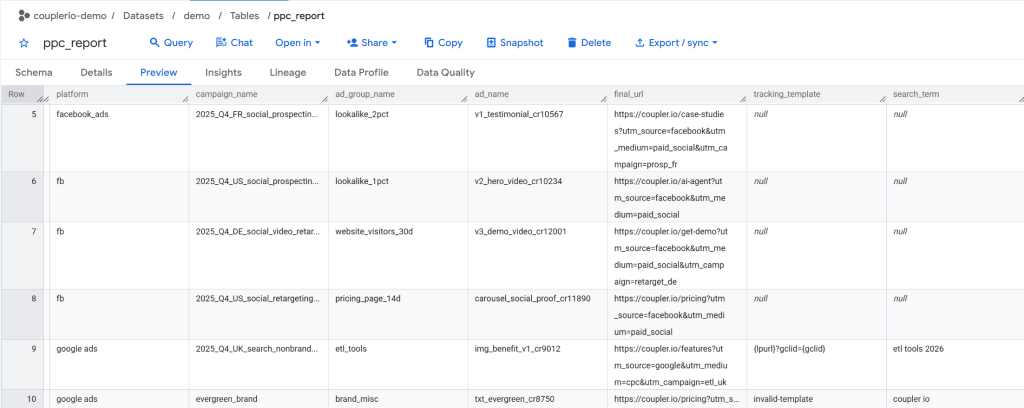Select the Preview tab
This screenshot has height=408, width=1024.
(159, 72)
